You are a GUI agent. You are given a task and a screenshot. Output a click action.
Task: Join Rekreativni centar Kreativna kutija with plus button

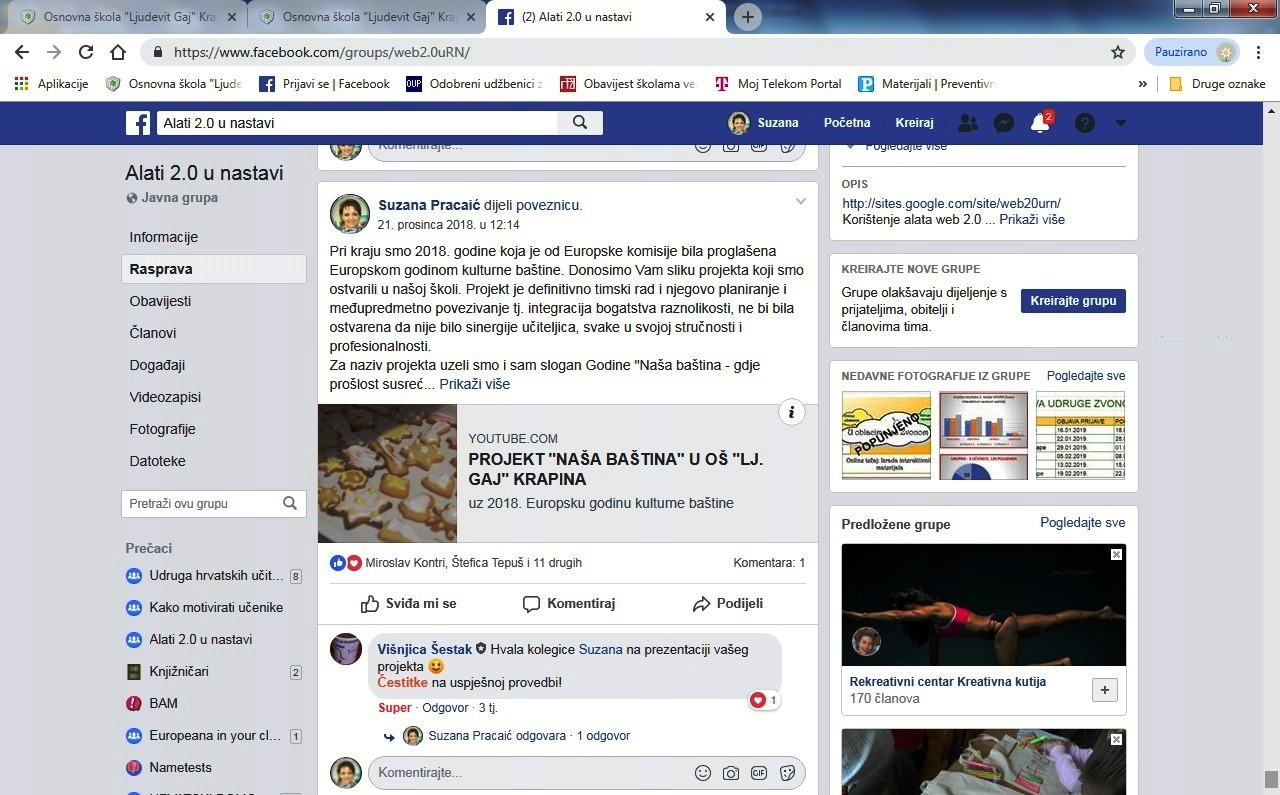pos(1105,690)
